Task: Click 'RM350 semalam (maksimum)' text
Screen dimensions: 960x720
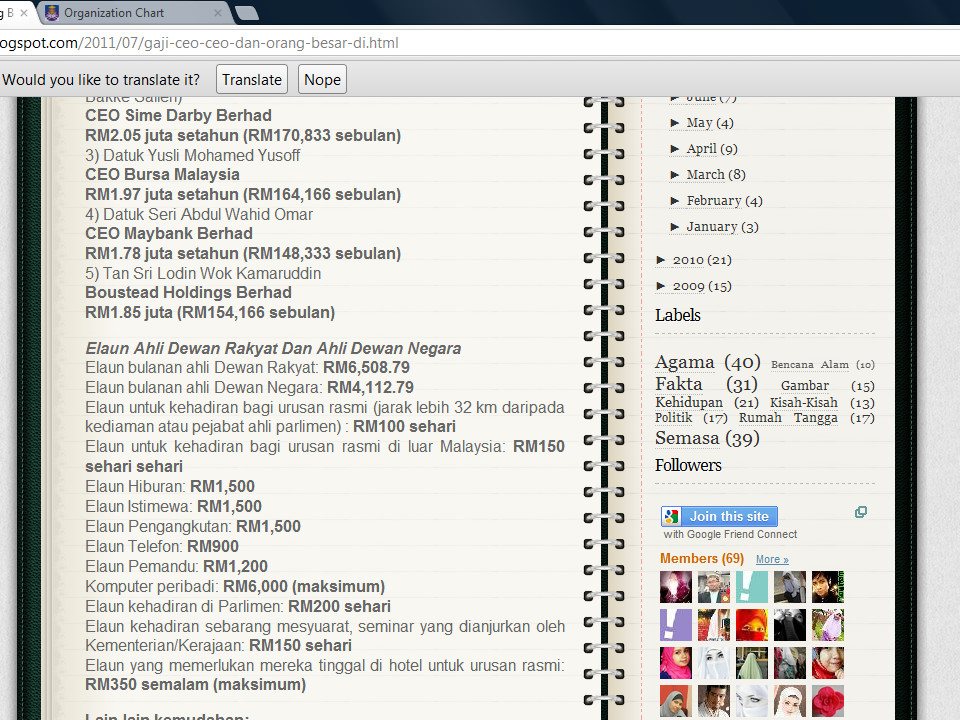Action: click(195, 684)
